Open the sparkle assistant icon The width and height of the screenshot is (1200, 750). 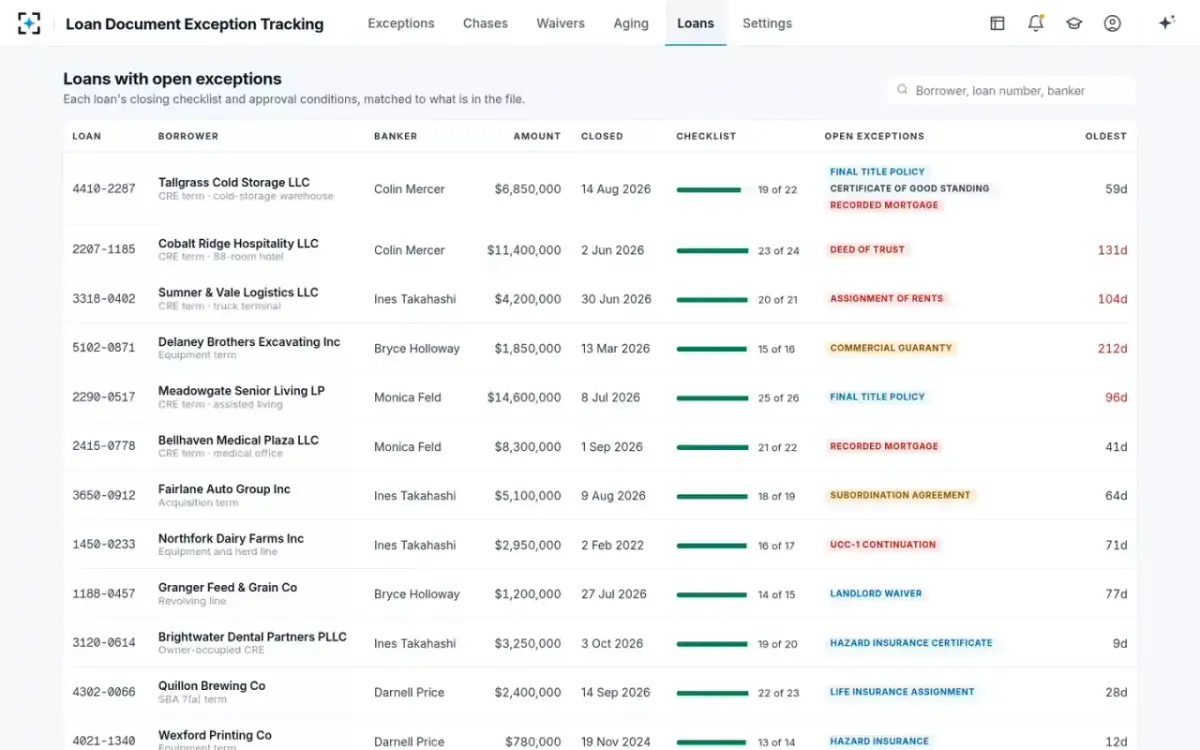tap(1166, 23)
